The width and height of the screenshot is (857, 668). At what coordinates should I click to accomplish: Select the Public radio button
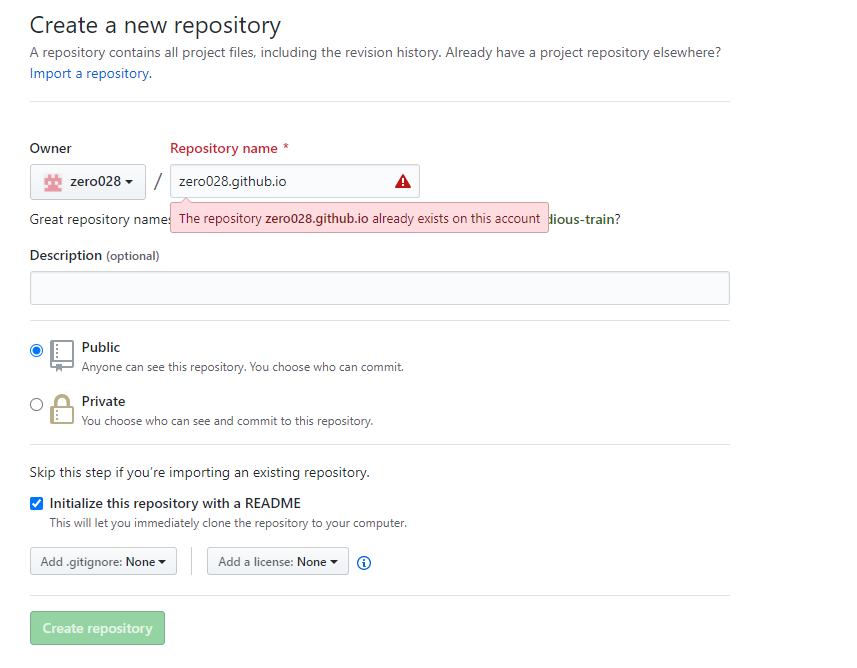[x=37, y=350]
